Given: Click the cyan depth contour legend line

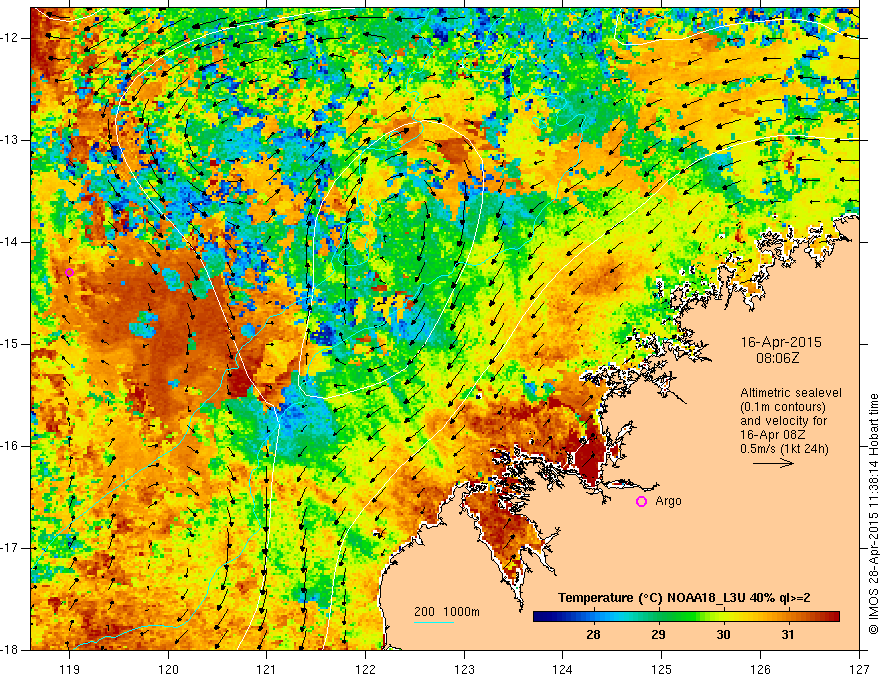Looking at the screenshot, I should pyautogui.click(x=434, y=622).
